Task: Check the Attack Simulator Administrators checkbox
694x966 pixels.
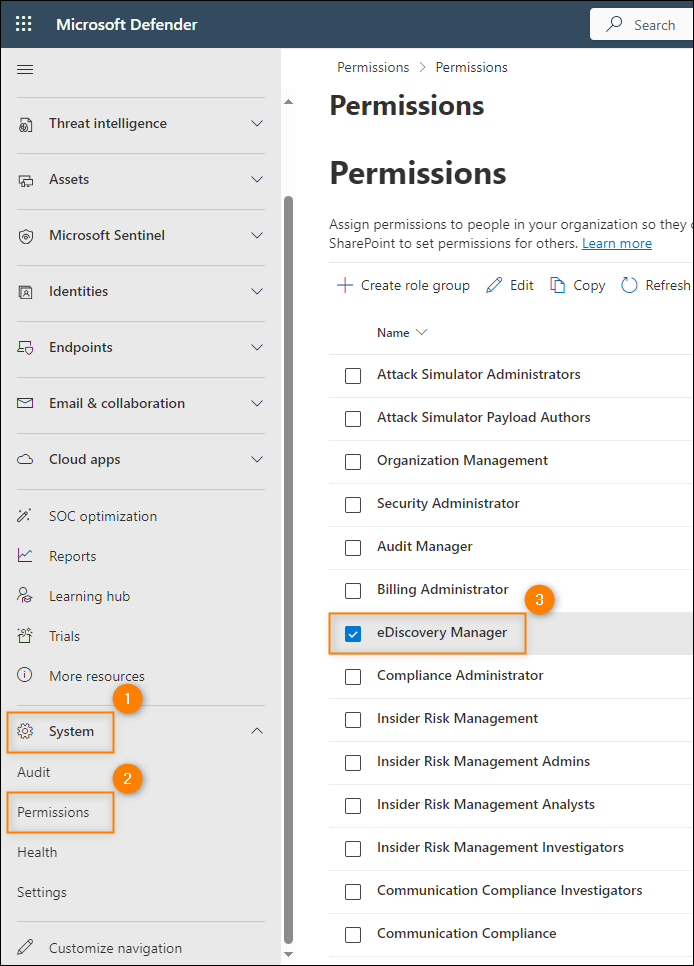Action: [x=353, y=376]
